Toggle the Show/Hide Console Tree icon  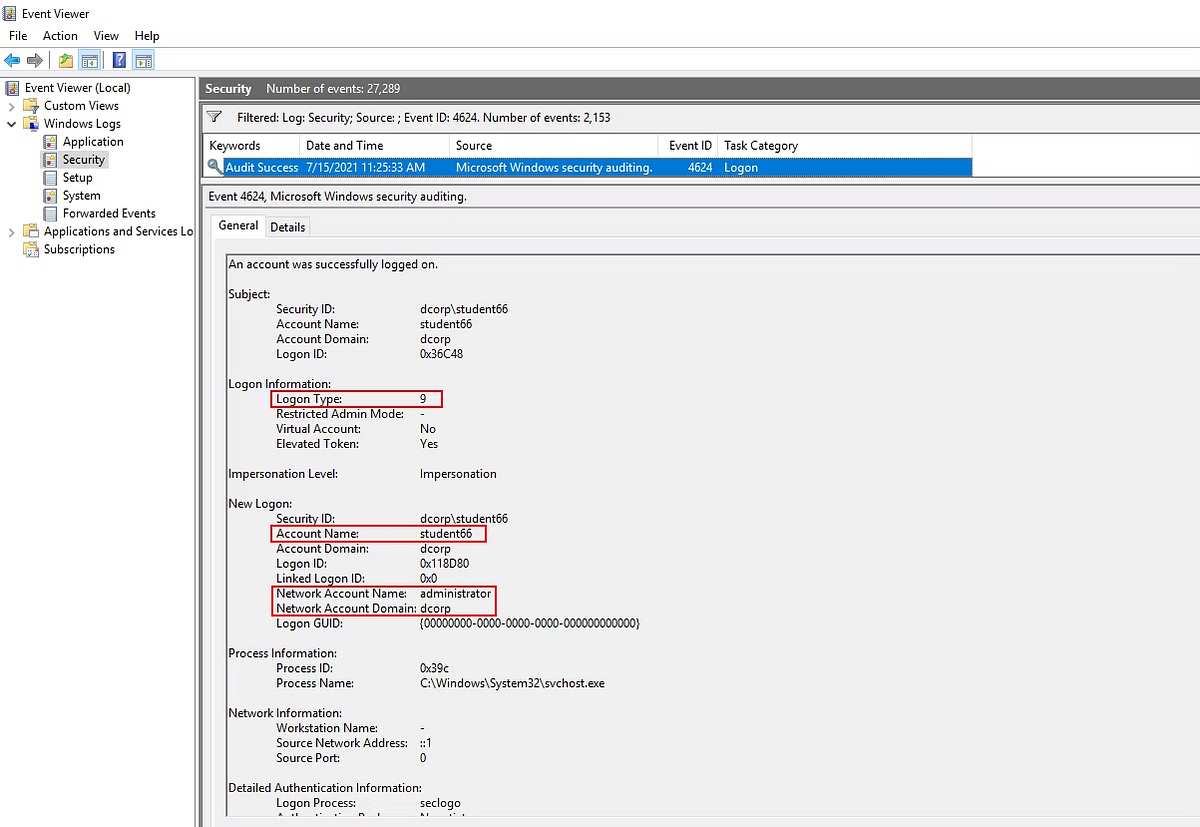pos(90,60)
